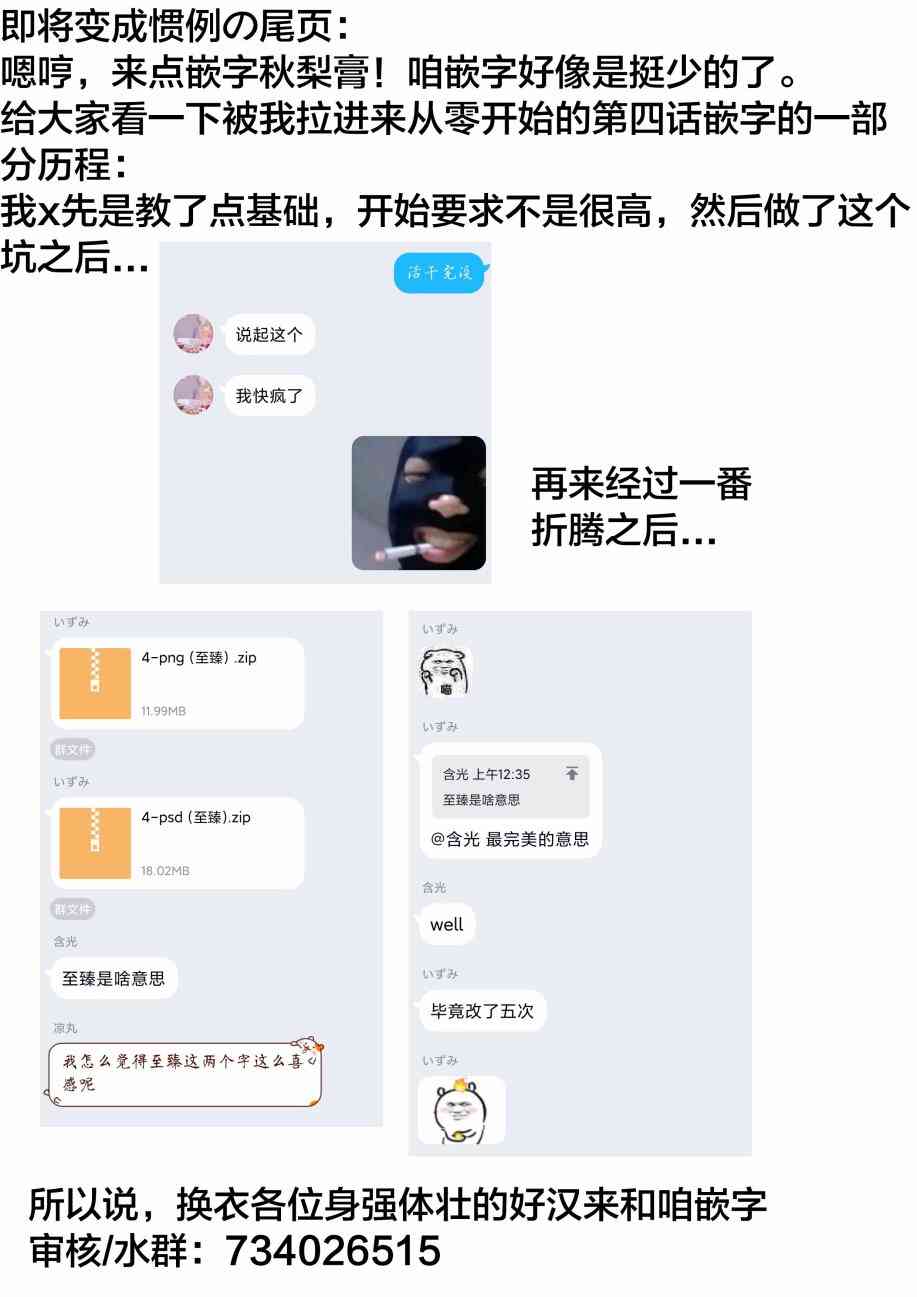
Task: Tap the avatar beside 我快疯了
Action: 193,395
